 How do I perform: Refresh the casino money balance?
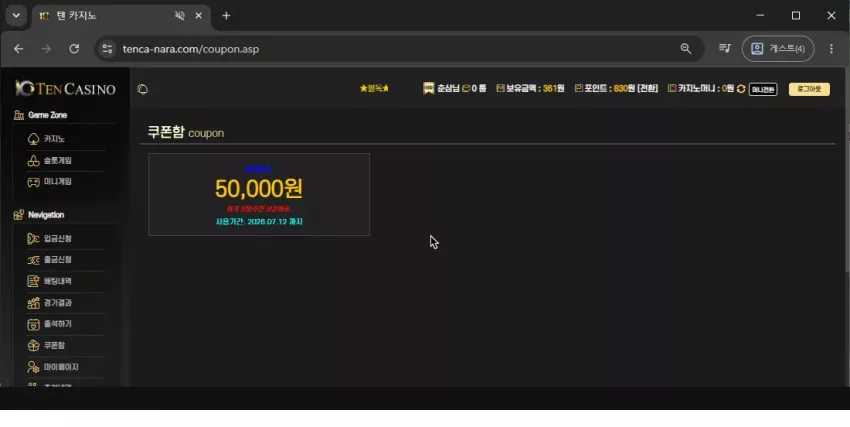point(741,88)
